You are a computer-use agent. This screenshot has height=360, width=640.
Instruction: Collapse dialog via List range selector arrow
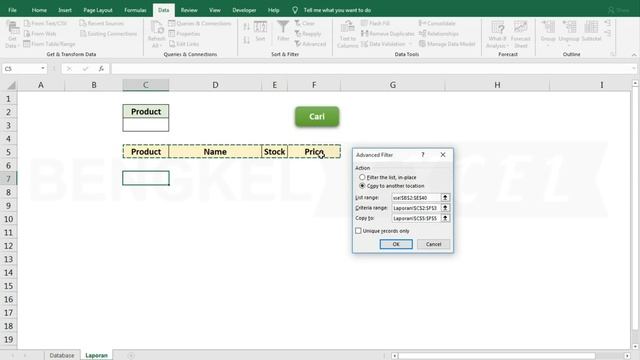click(x=445, y=198)
